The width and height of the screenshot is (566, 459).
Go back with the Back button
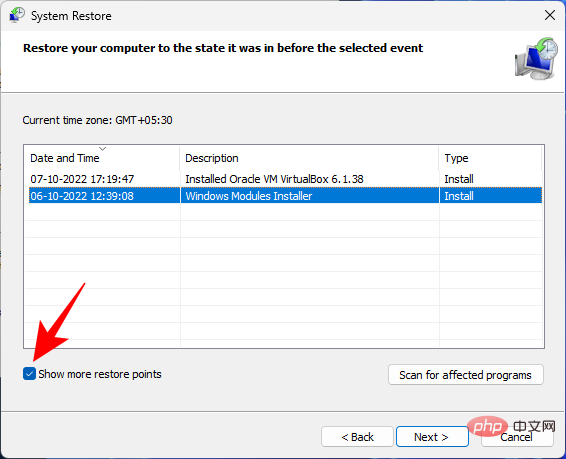click(x=357, y=437)
